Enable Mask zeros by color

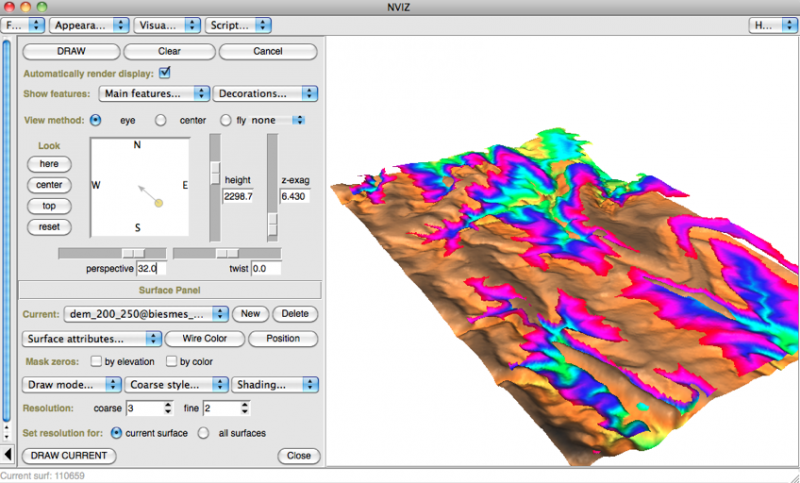[x=171, y=361]
